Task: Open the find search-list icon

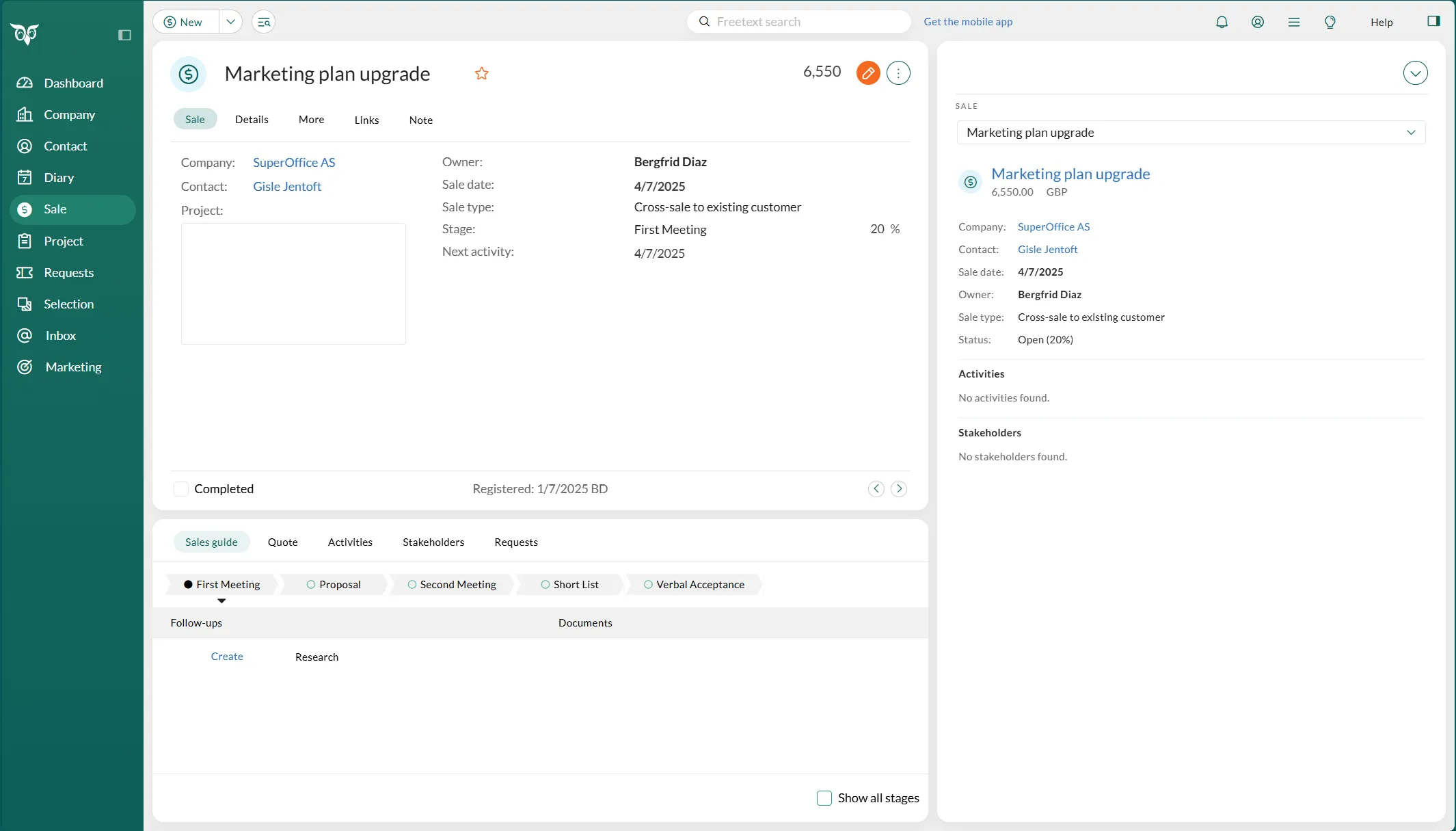Action: tap(264, 22)
